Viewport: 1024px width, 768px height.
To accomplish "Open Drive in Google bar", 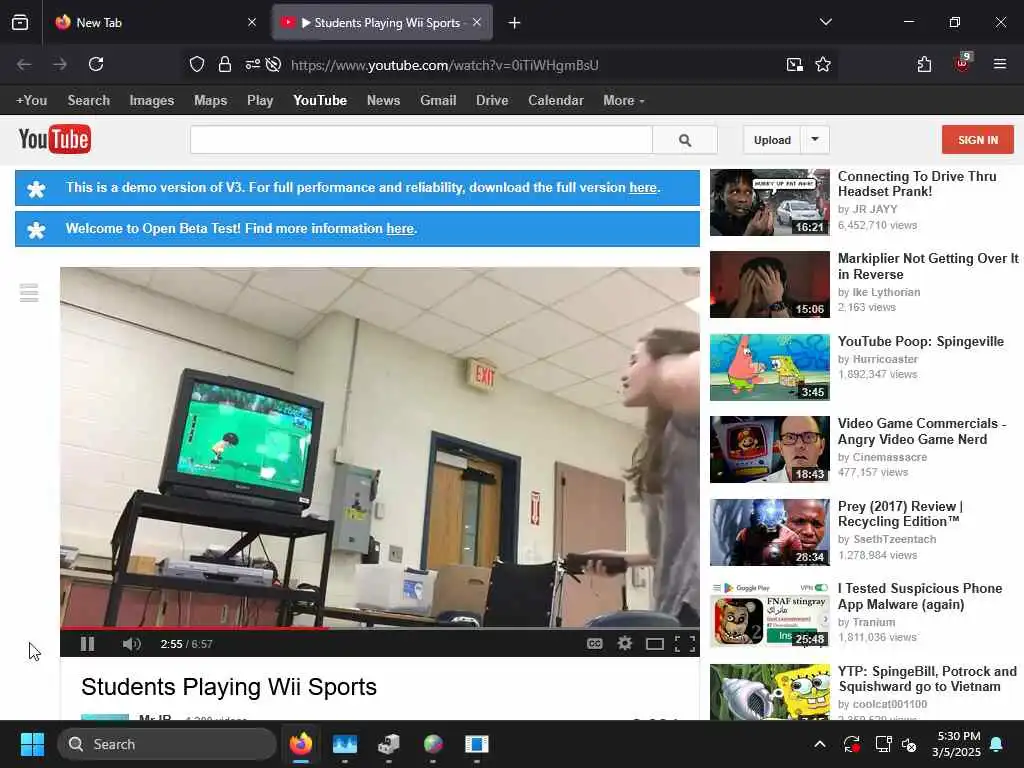I will (x=492, y=101).
